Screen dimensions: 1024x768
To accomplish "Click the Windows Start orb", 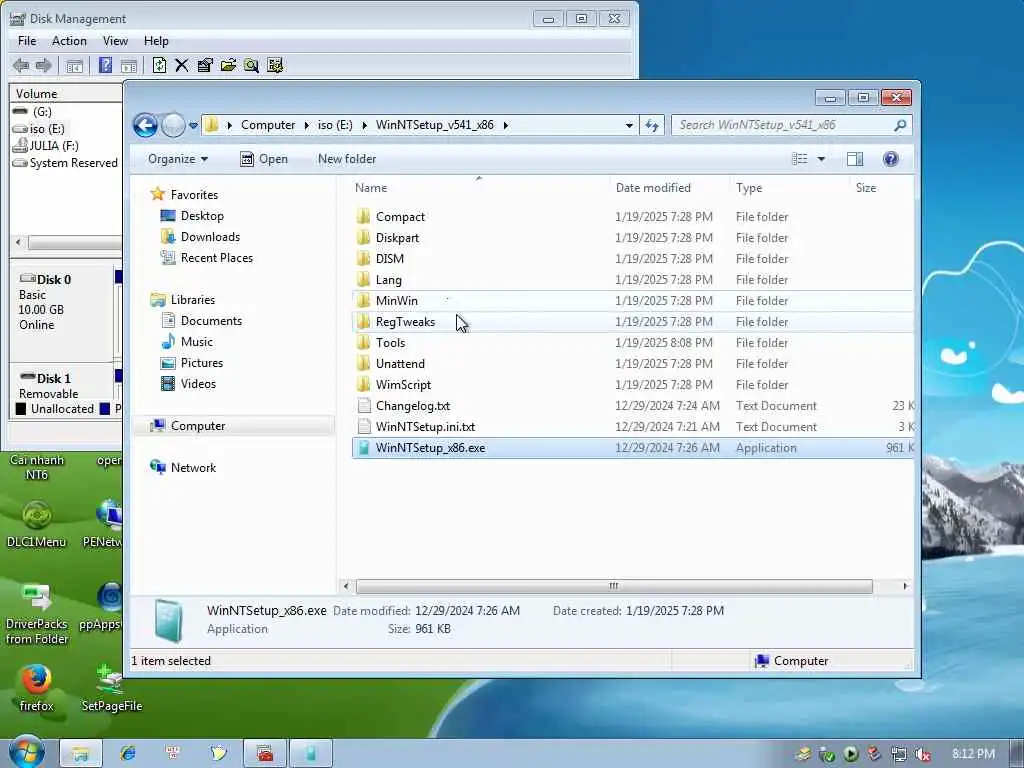I will 27,752.
